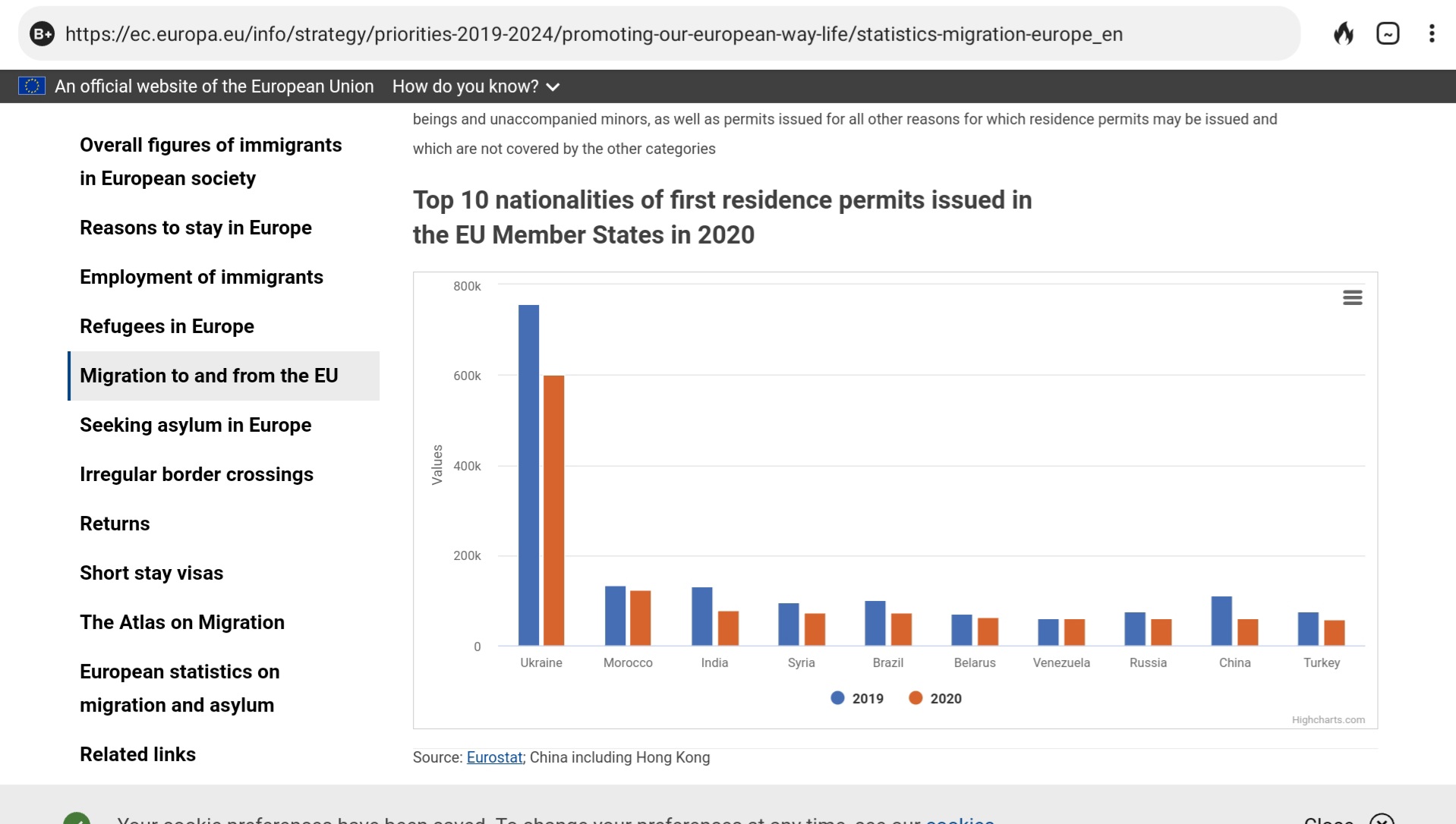Viewport: 1456px width, 824px height.
Task: Click Brazil's blue 2019 bar
Action: click(875, 623)
